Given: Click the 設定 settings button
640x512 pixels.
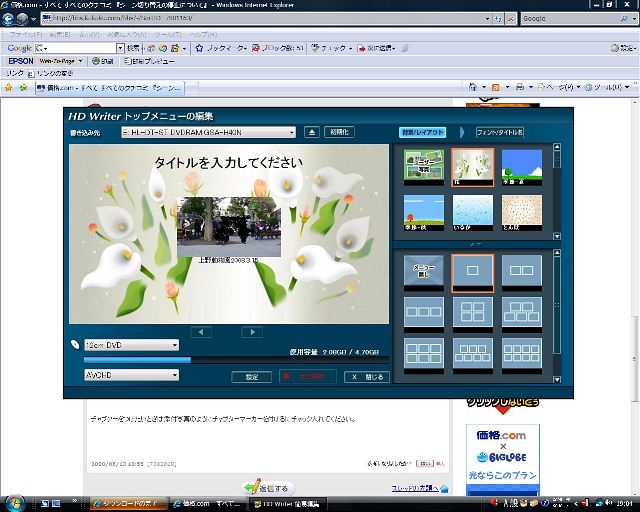Looking at the screenshot, I should pos(251,377).
